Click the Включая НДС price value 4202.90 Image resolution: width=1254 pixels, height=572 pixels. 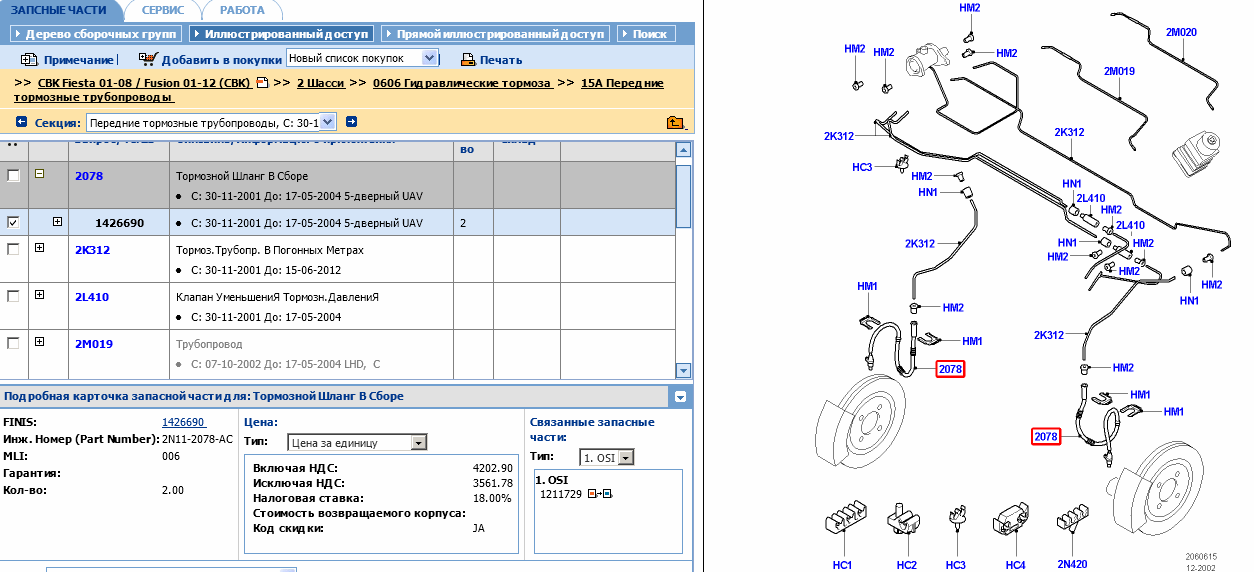(492, 468)
